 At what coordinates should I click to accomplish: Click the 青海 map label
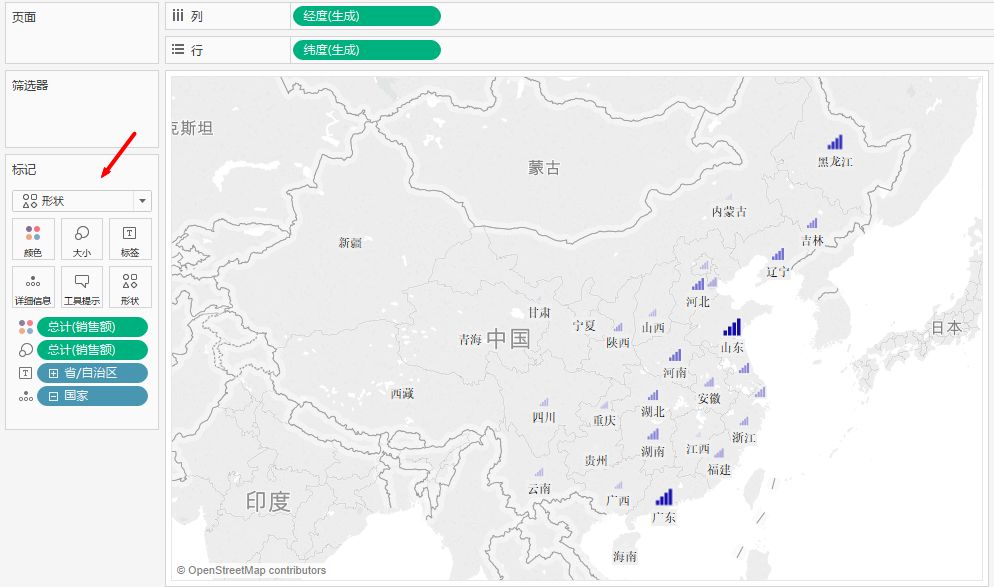(470, 340)
